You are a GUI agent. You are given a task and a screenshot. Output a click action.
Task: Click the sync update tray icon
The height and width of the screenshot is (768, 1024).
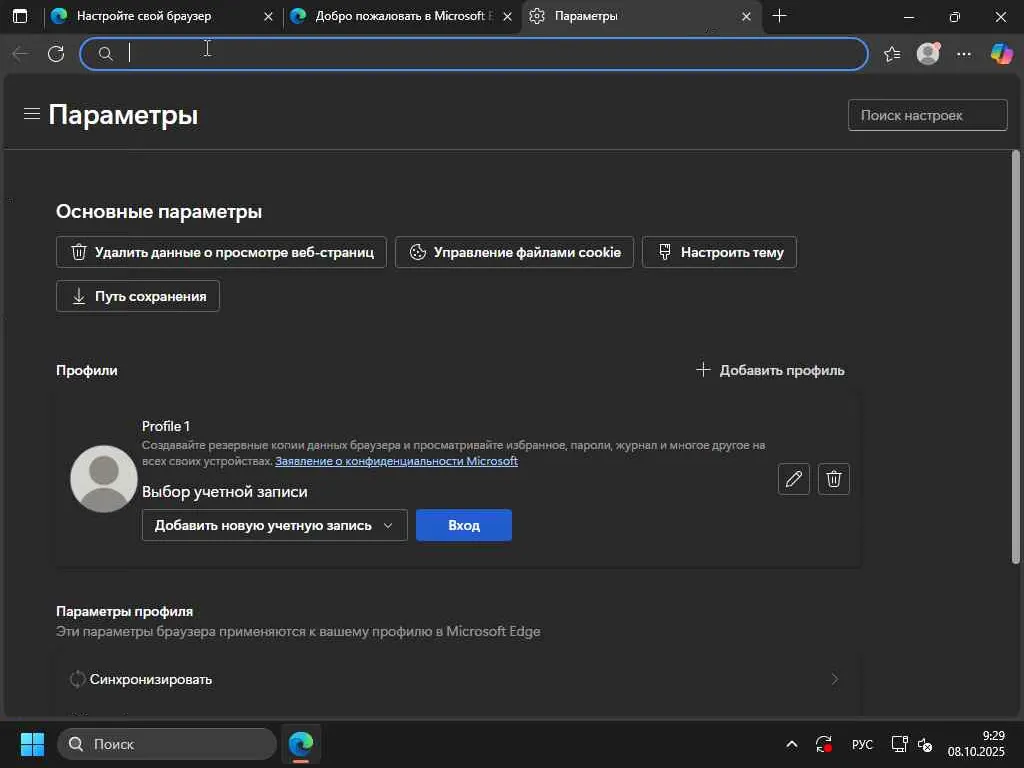click(x=824, y=744)
